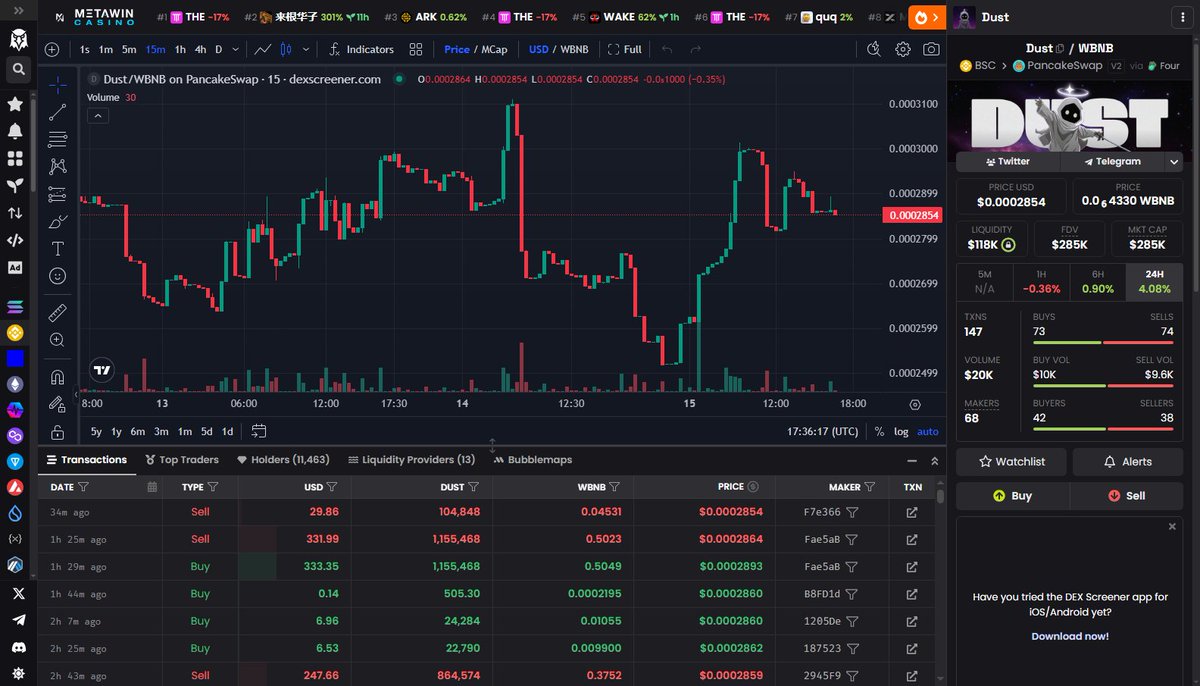
Task: Close the DEX Screener app promo
Action: pyautogui.click(x=1172, y=526)
